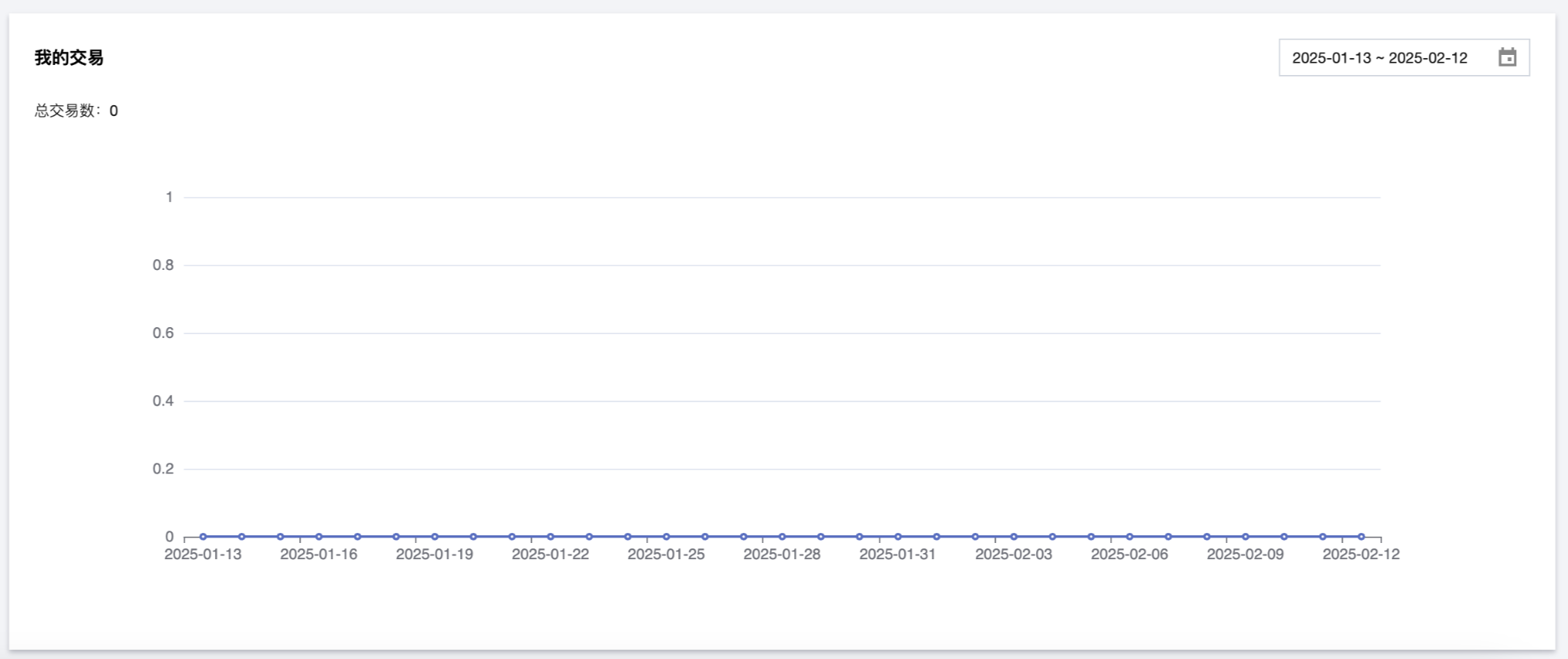Image resolution: width=1568 pixels, height=659 pixels.
Task: Click the y-axis label 1
Action: [169, 197]
